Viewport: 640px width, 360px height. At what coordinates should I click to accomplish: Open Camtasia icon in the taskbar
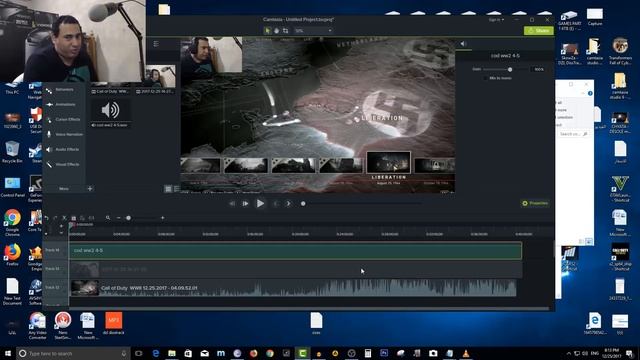click(302, 353)
